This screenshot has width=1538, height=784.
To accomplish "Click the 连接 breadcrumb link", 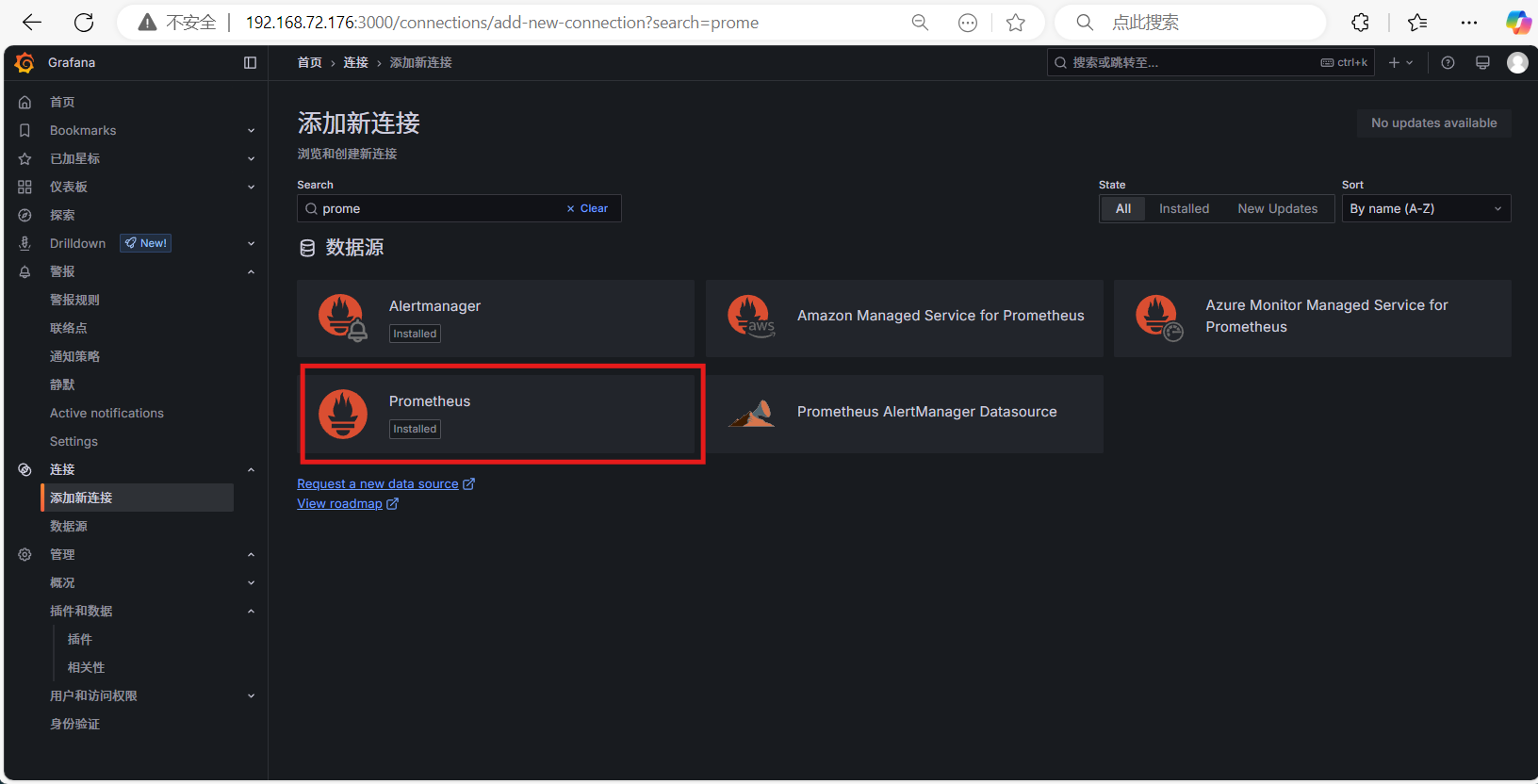I will click(355, 62).
